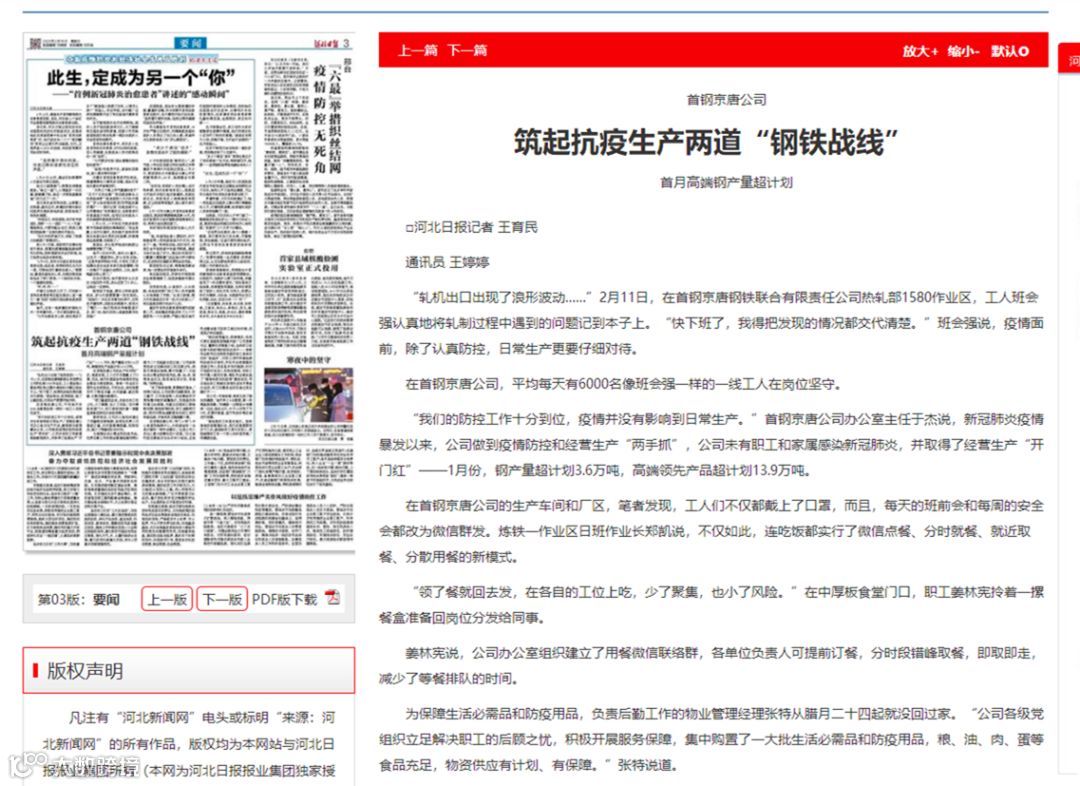Select thumbnail article 筑起抗疫生产两道"钢铁战线"

[x=114, y=341]
